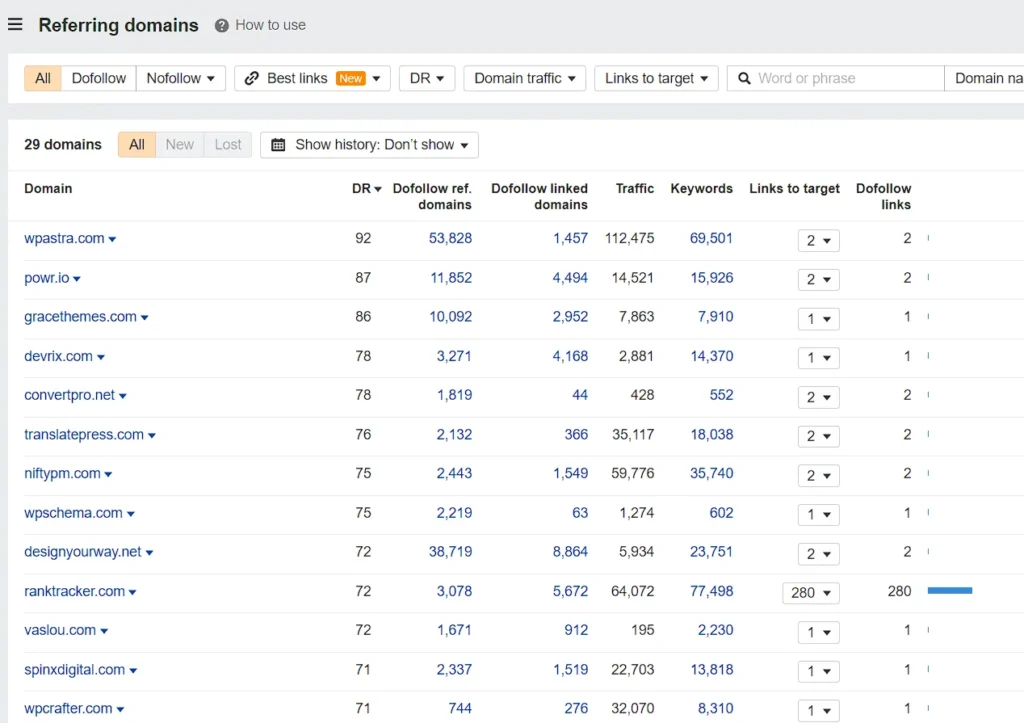Open ranktracker.com 280 links dropdown
Viewport: 1024px width, 723px height.
(x=810, y=593)
